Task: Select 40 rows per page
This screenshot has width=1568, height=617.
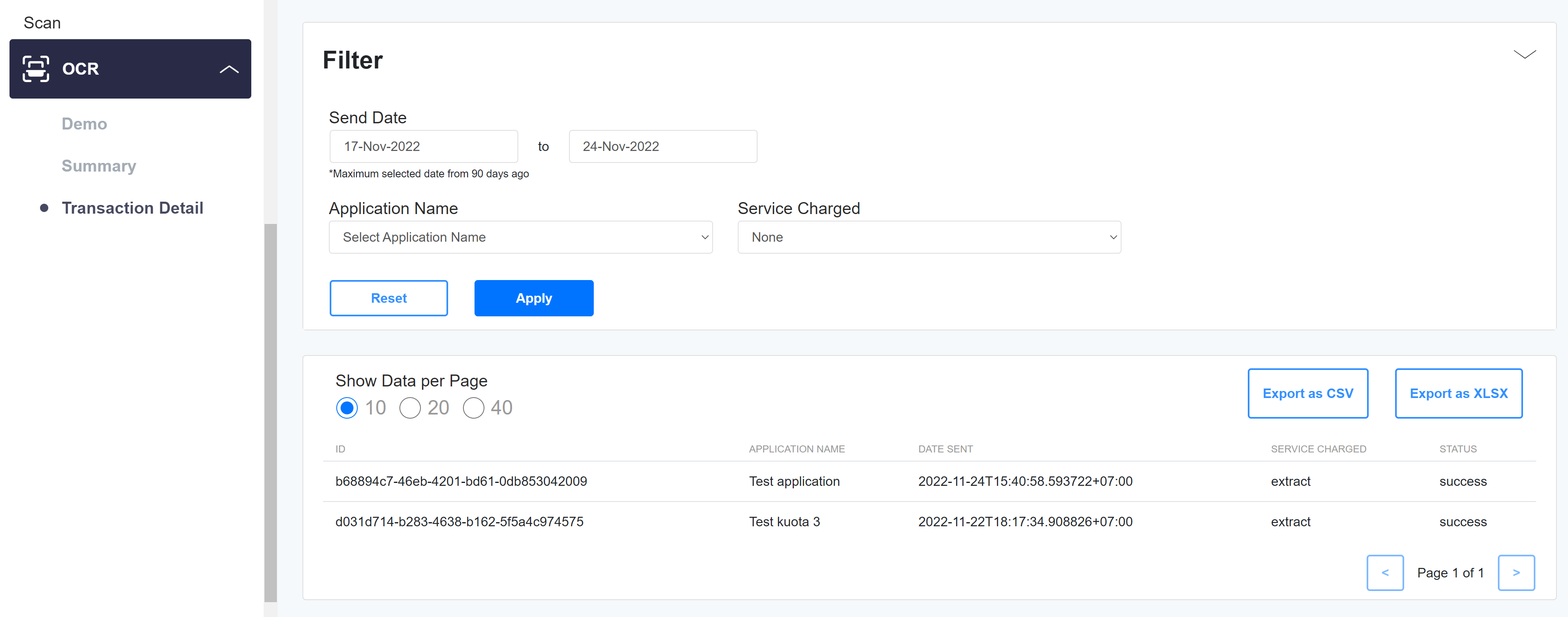Action: (473, 407)
